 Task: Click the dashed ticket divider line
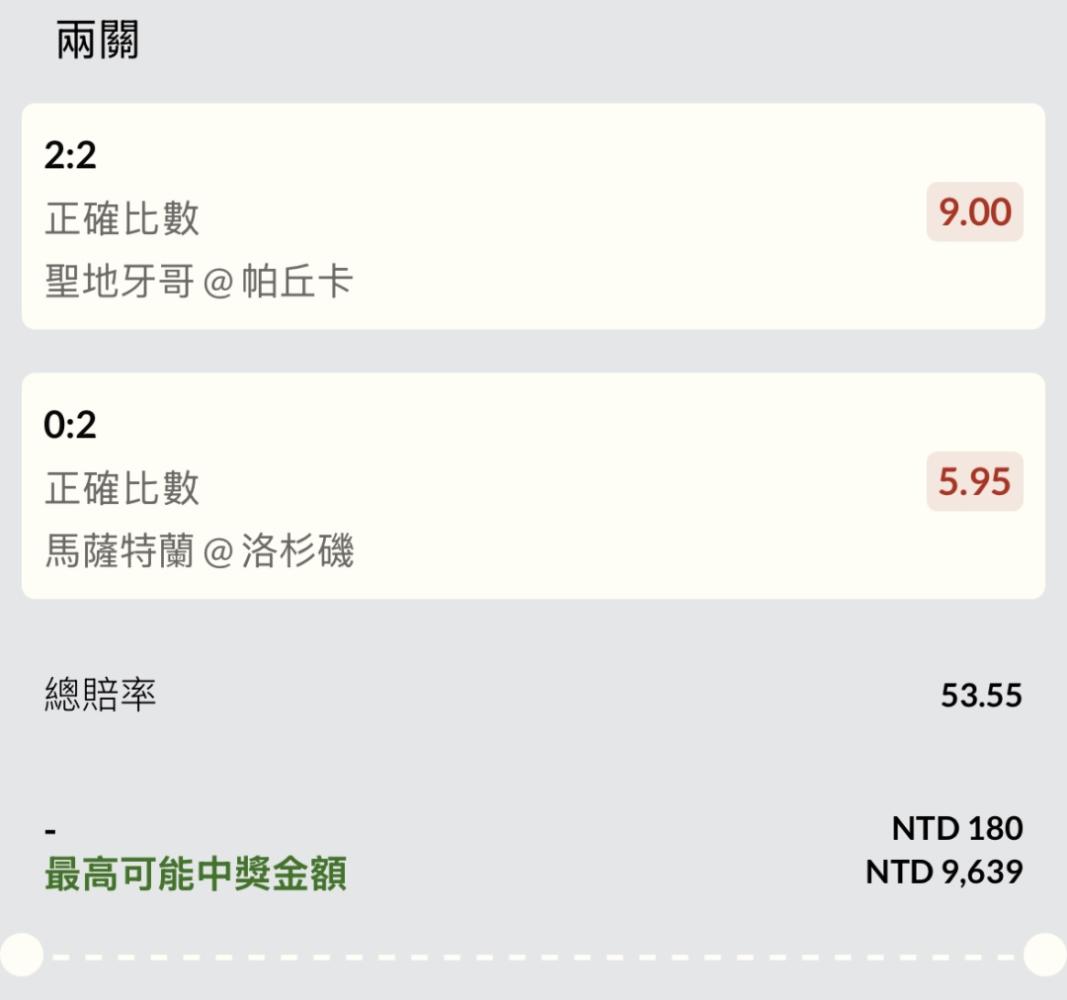pyautogui.click(x=533, y=957)
